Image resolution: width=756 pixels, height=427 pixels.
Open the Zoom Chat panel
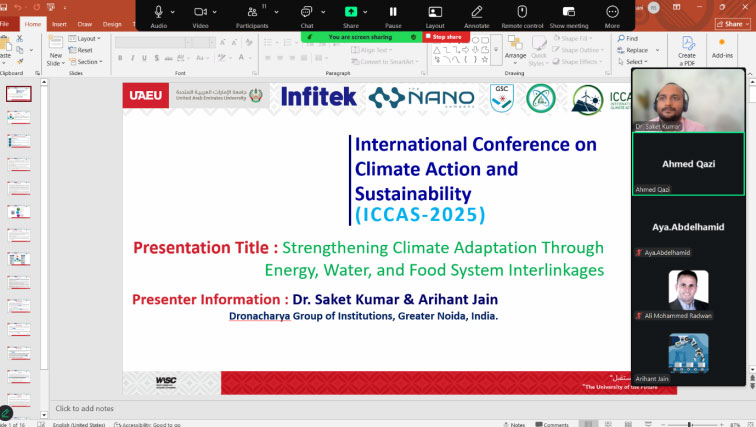[306, 12]
